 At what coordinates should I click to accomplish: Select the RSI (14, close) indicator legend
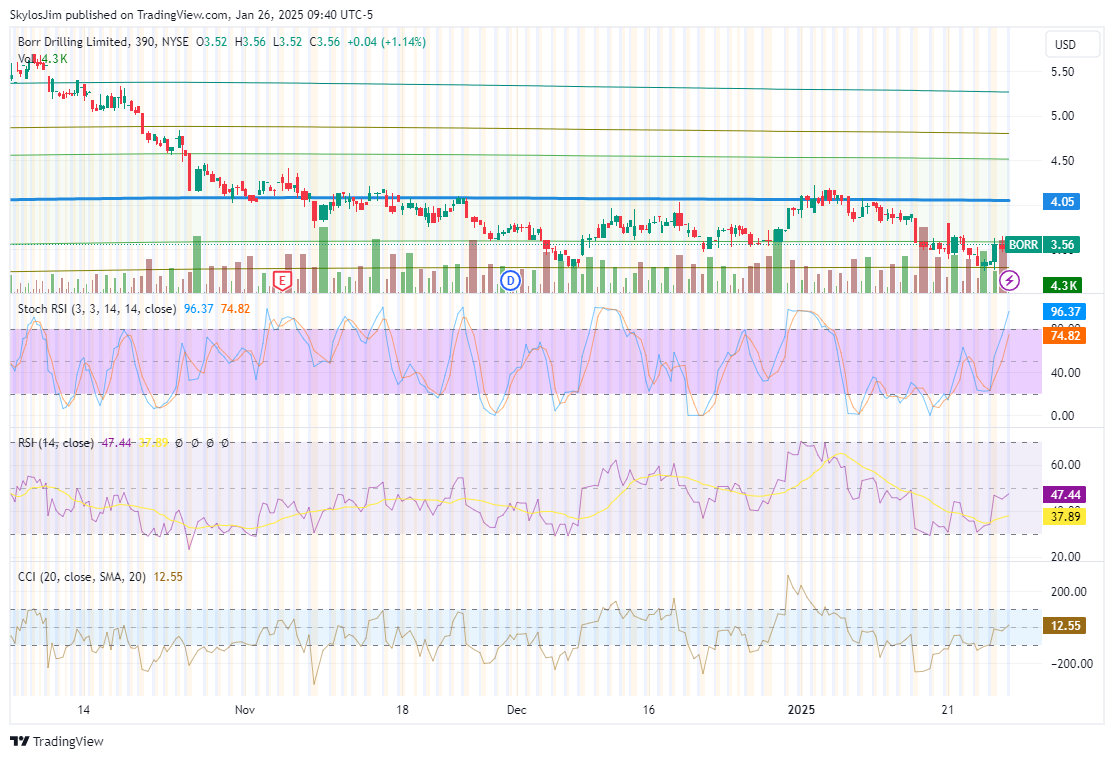(x=55, y=443)
